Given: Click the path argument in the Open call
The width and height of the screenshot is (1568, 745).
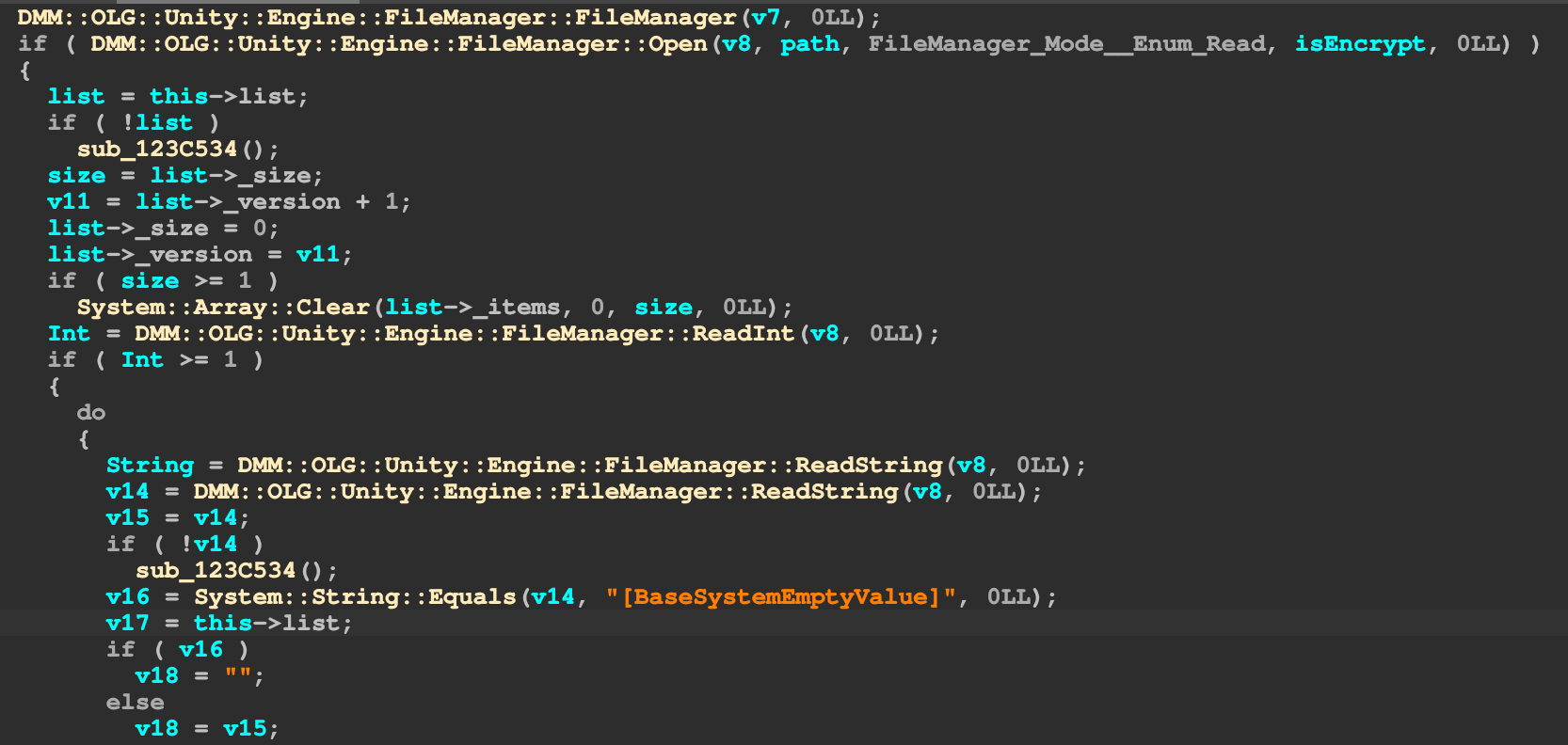Looking at the screenshot, I should tap(809, 44).
